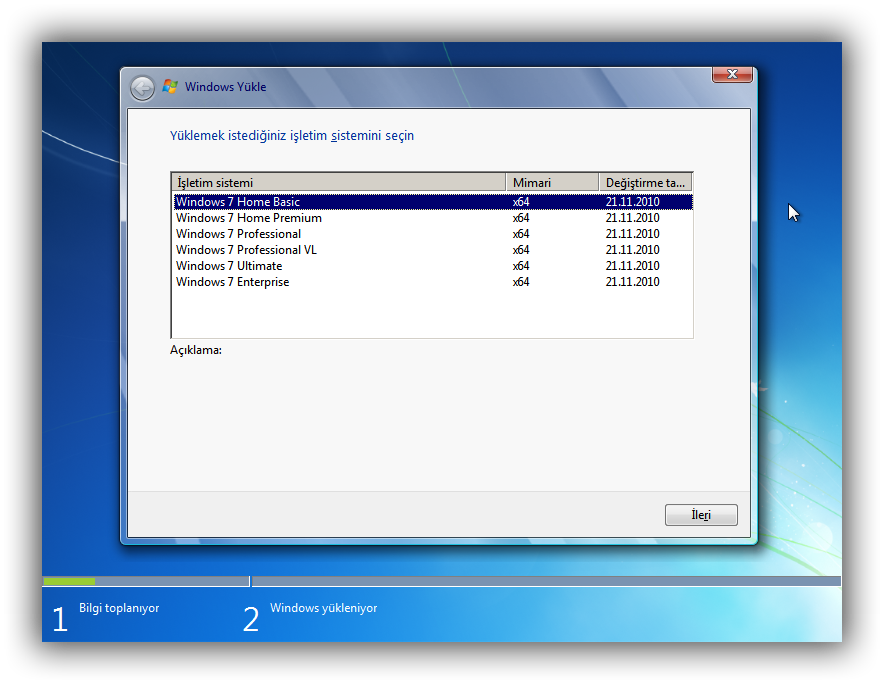Select Windows 7 Home Basic
884x684 pixels.
coord(238,202)
